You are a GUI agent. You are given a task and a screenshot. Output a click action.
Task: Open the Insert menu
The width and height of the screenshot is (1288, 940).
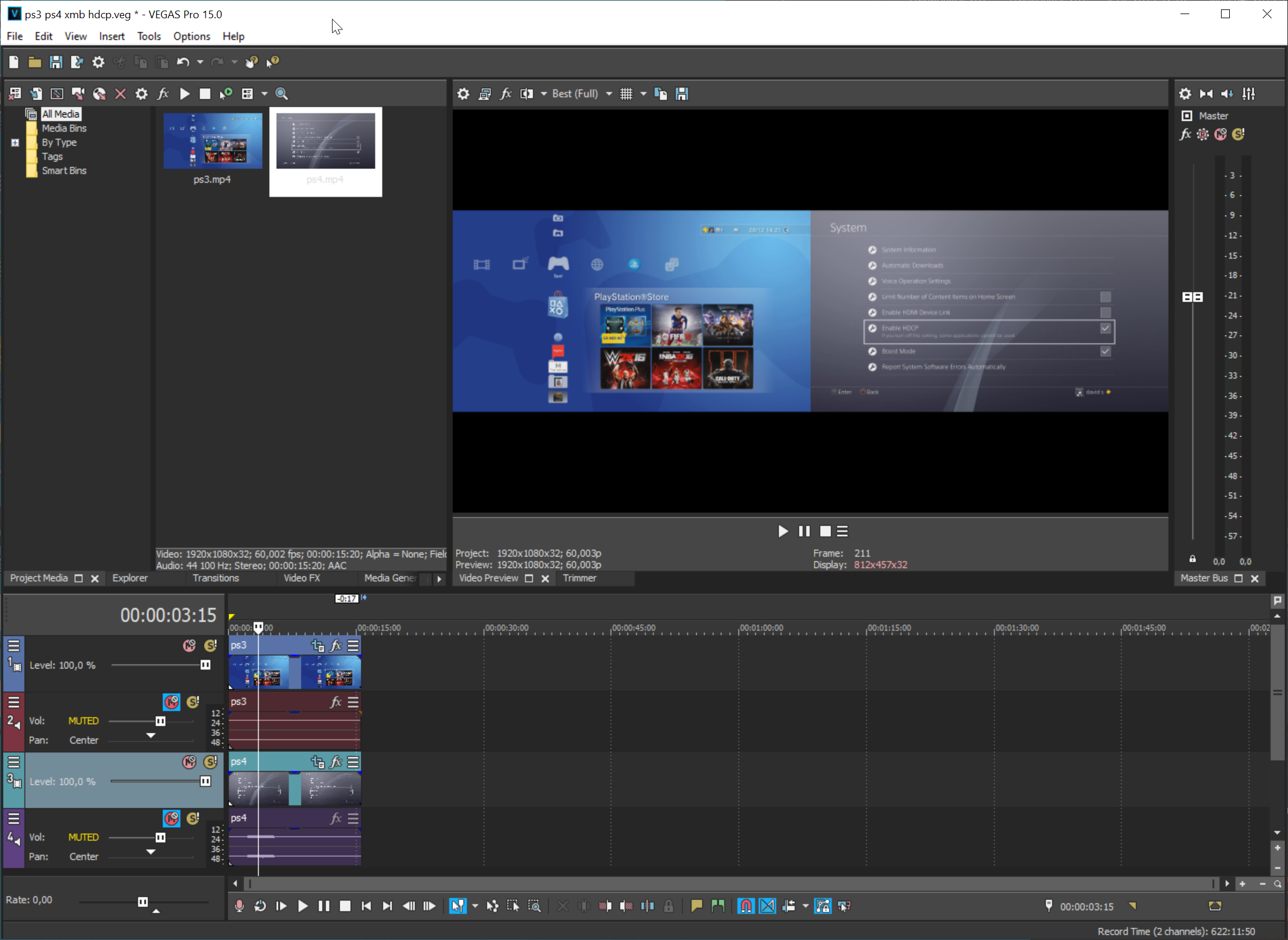[x=112, y=36]
